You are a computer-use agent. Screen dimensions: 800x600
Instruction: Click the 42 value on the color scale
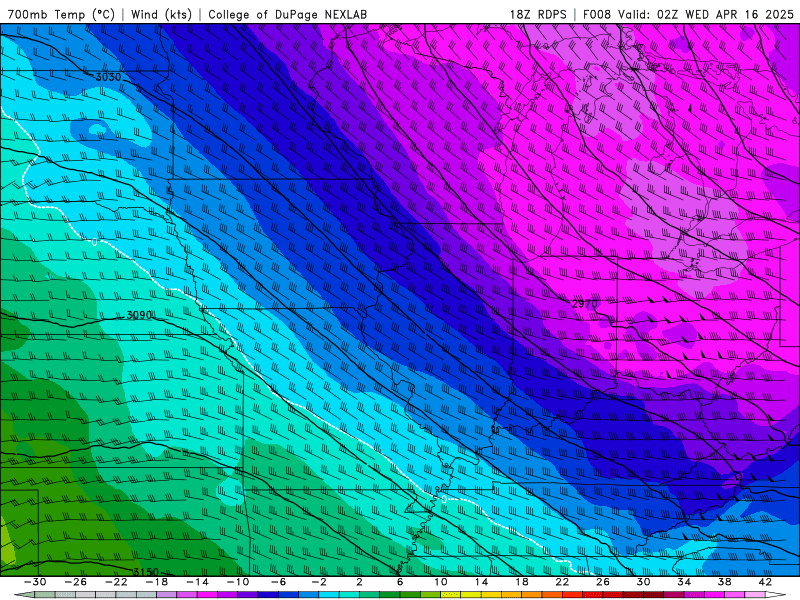[x=765, y=582]
